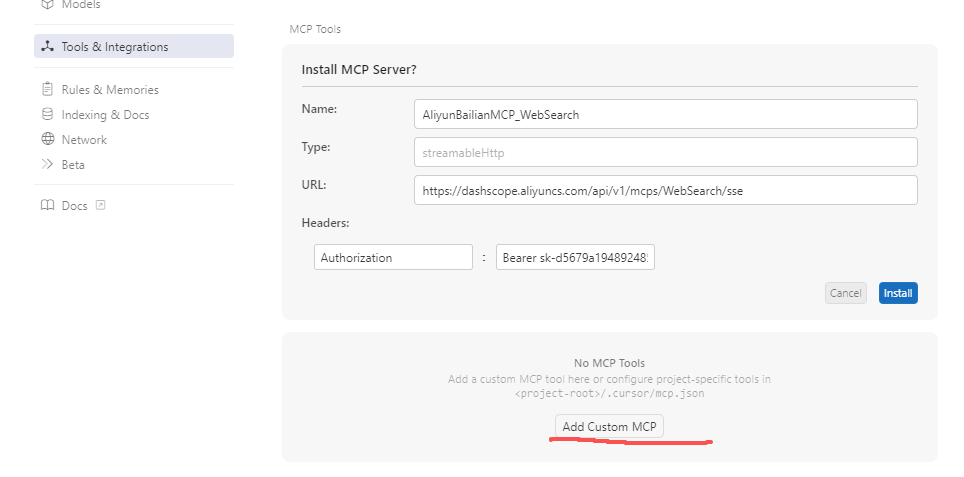The image size is (964, 477).
Task: Click the Docs book icon
Action: (x=47, y=205)
